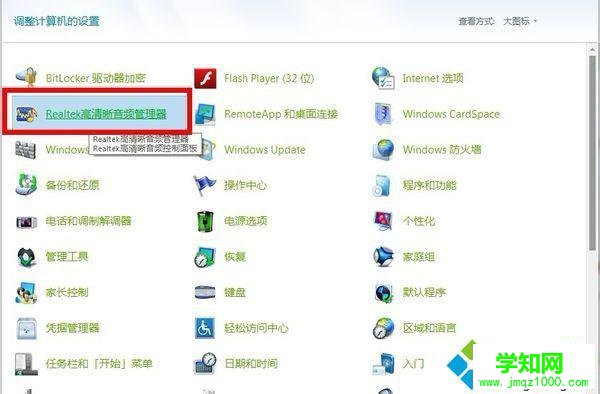Open the 键盘 keyboard icon
Screen dimensions: 600x394
click(x=205, y=292)
